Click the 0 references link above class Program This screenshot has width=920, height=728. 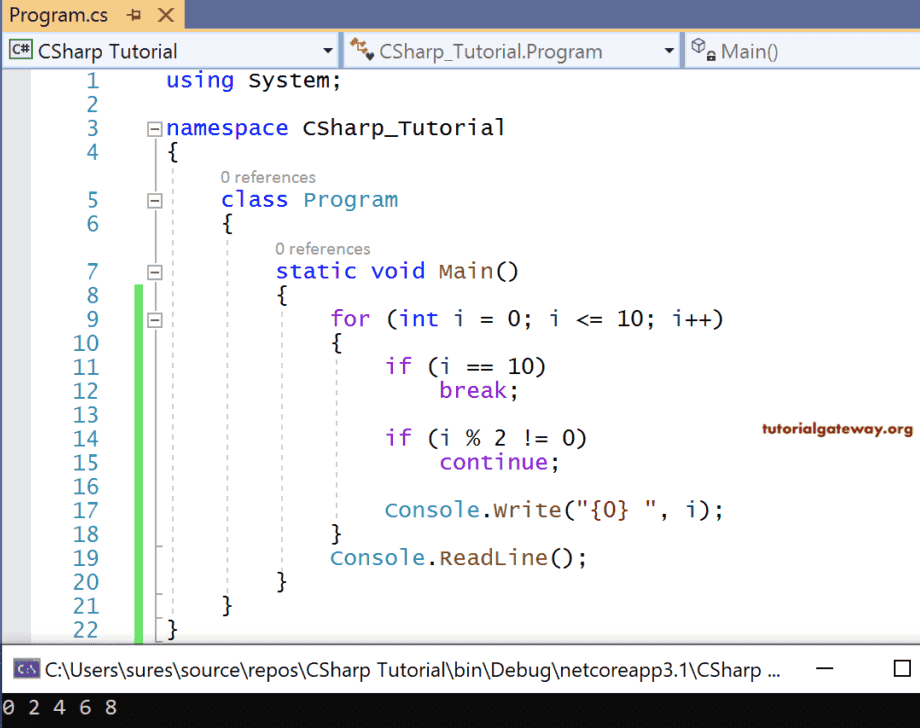click(268, 177)
